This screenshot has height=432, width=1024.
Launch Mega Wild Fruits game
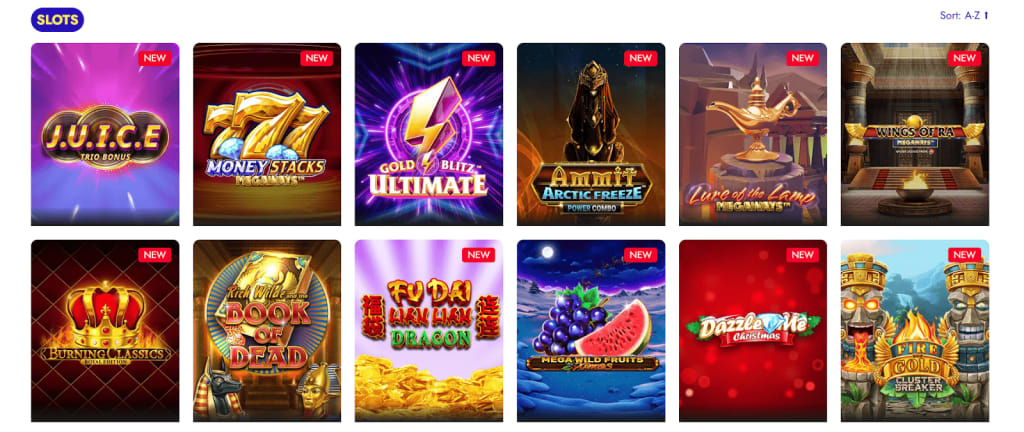pos(591,331)
